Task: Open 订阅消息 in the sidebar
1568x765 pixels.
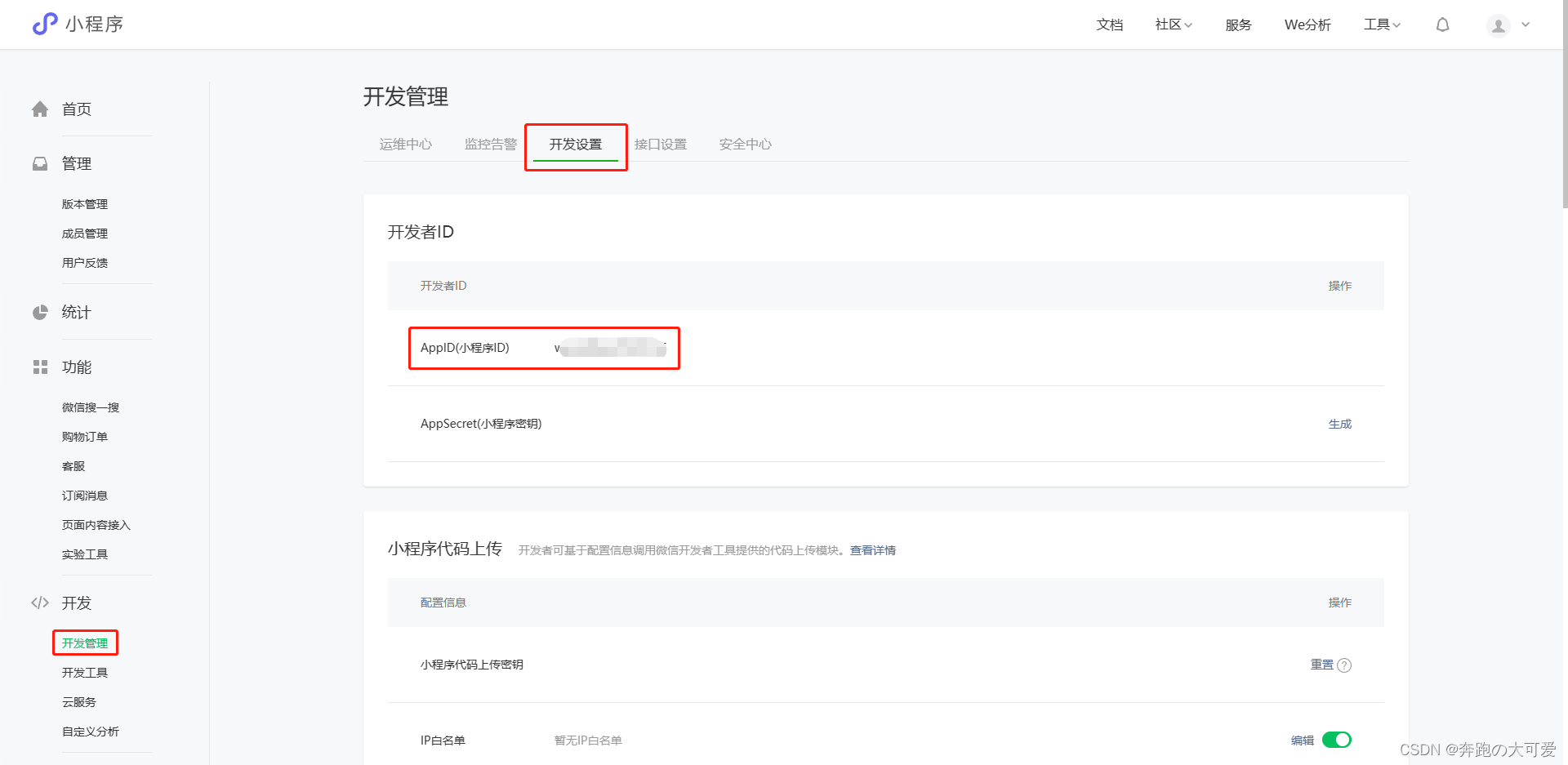Action: pyautogui.click(x=85, y=496)
